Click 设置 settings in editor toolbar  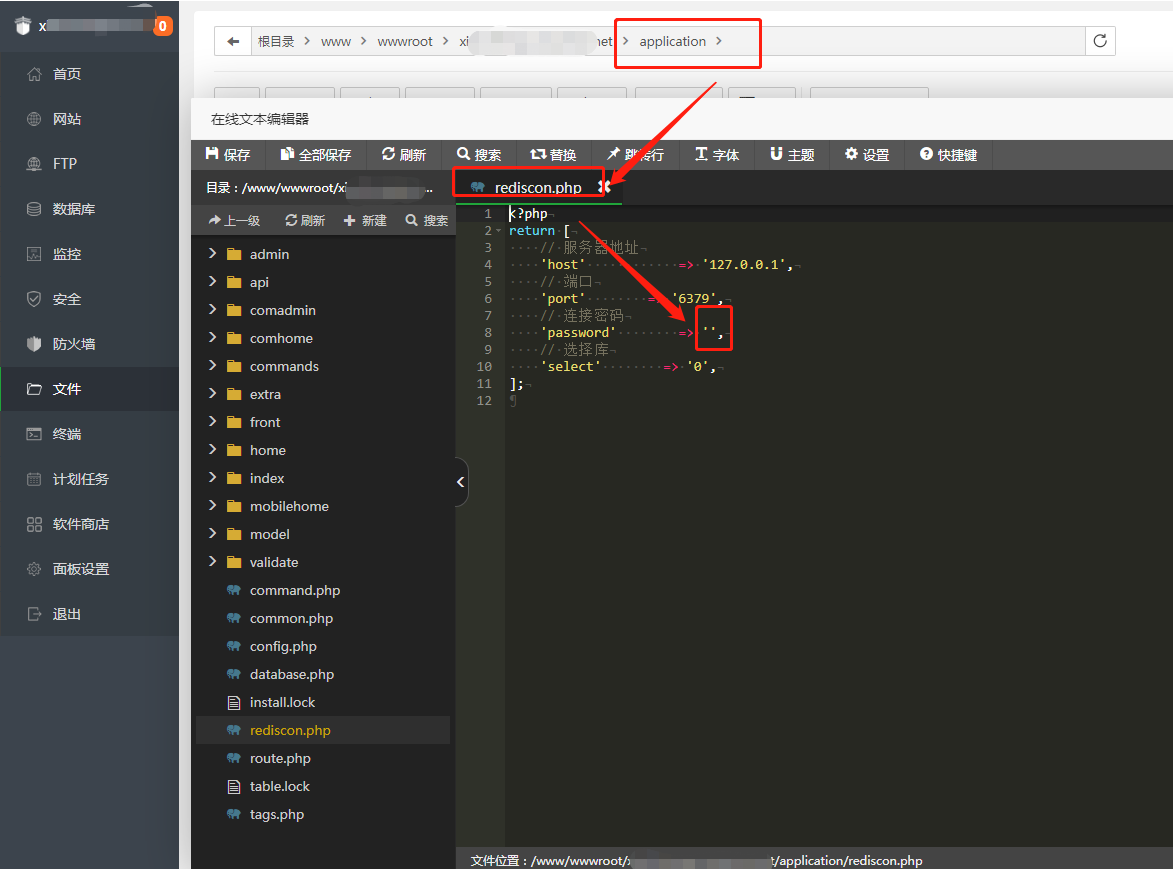pos(867,155)
